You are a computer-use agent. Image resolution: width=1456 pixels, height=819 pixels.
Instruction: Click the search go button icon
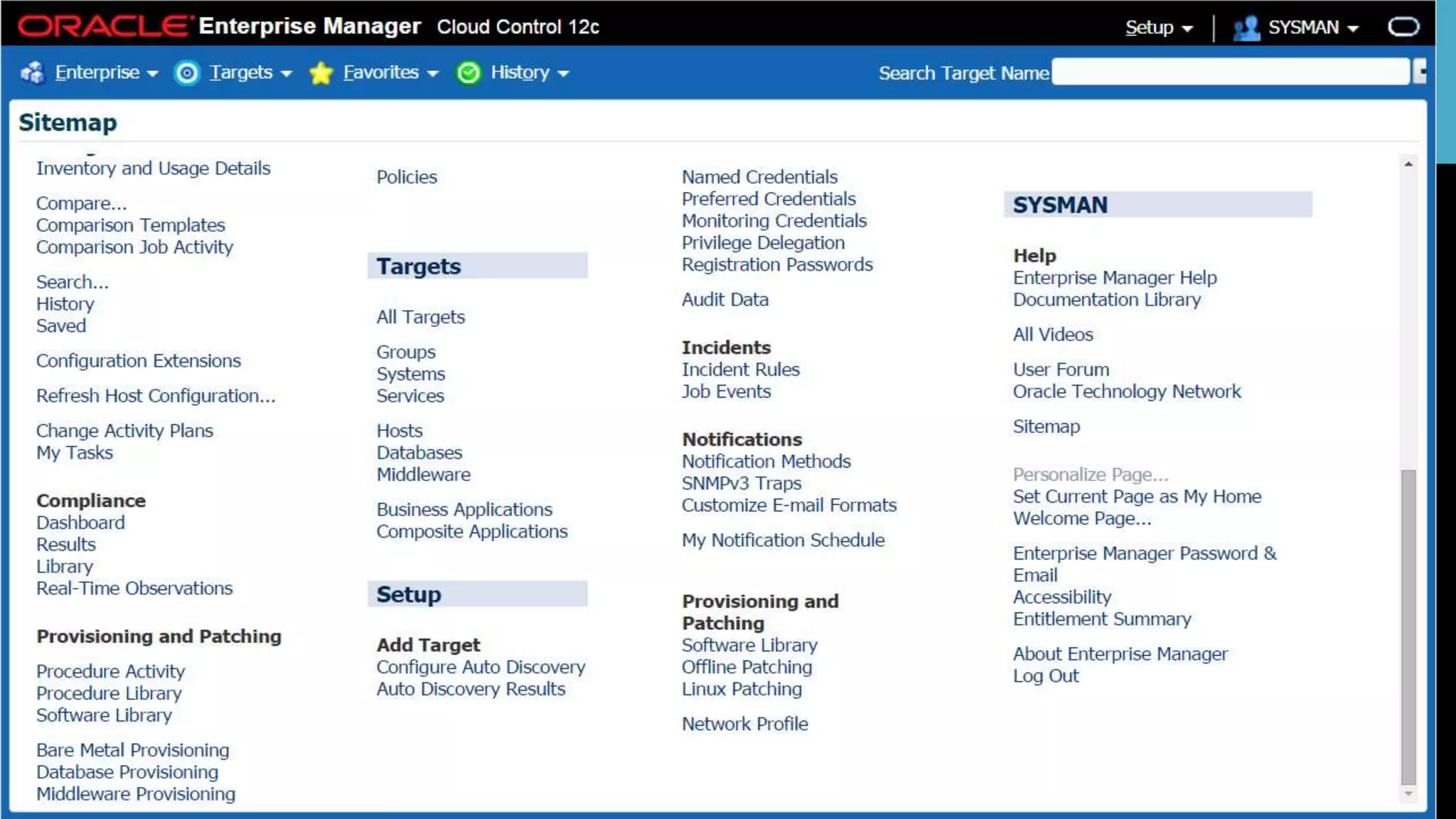click(x=1420, y=71)
